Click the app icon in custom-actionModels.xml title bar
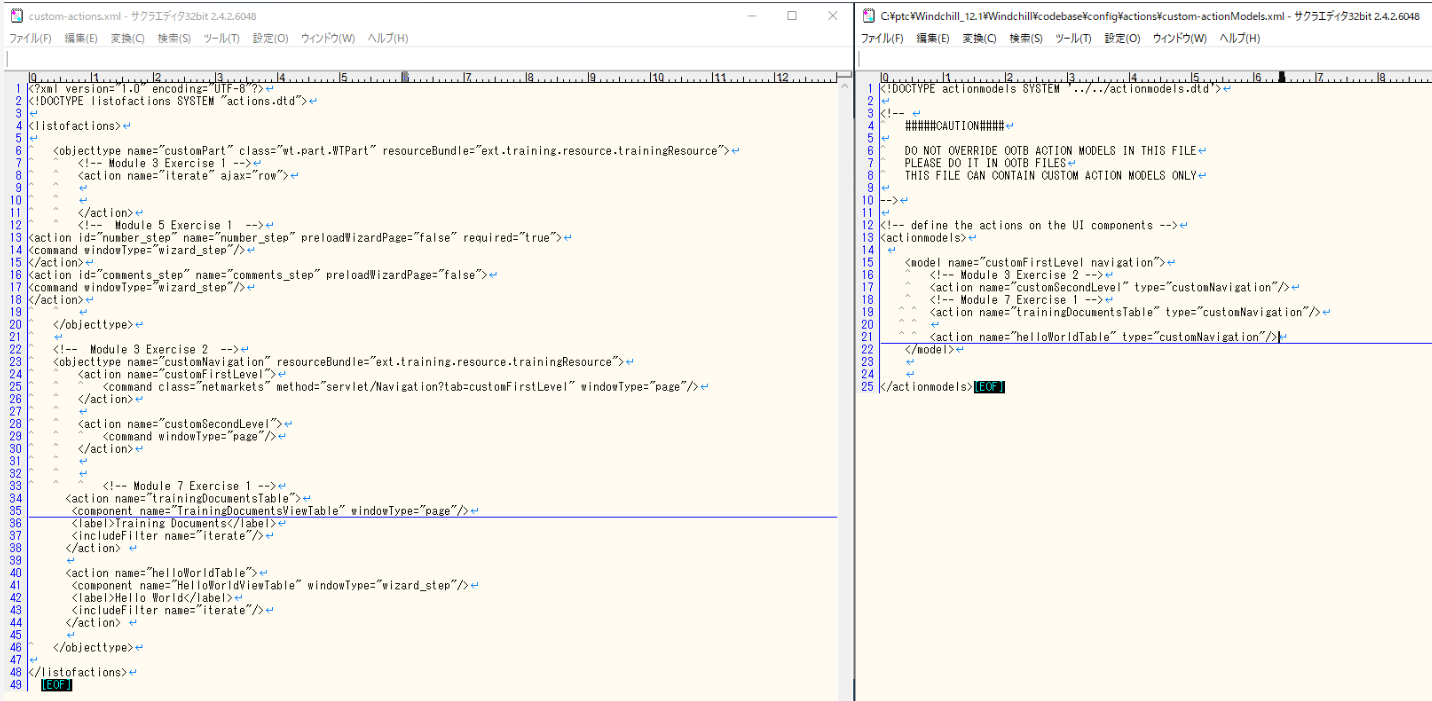This screenshot has height=701, width=1432. [x=868, y=16]
